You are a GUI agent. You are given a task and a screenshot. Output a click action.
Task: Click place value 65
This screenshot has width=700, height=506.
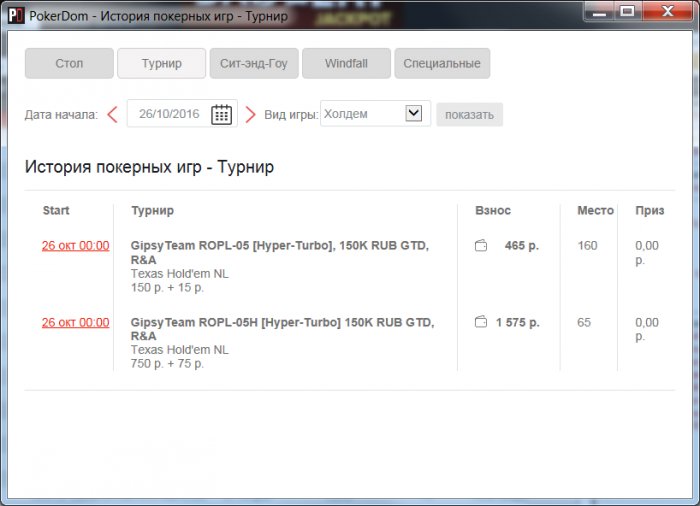[584, 322]
